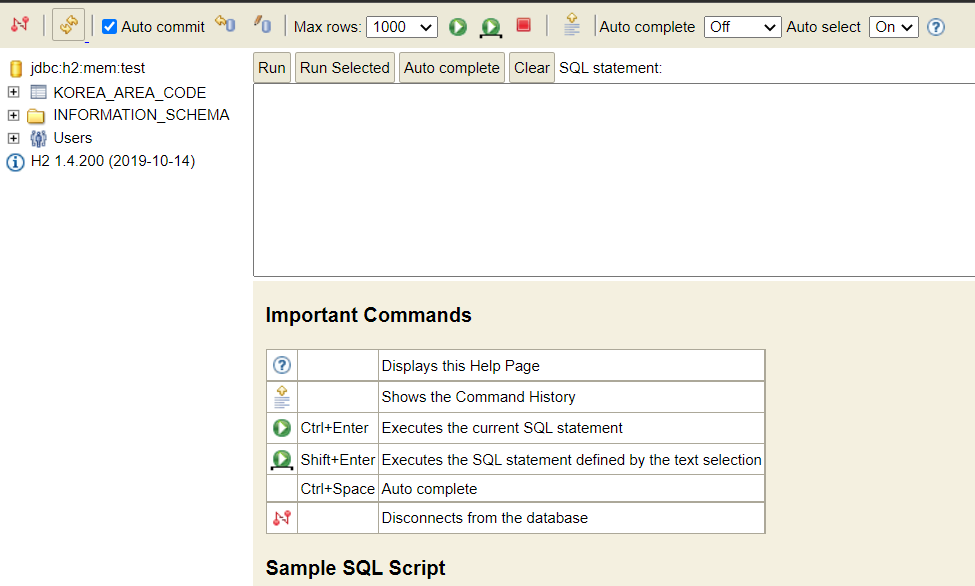The image size is (975, 586).
Task: Click the Run Selected button
Action: [344, 68]
